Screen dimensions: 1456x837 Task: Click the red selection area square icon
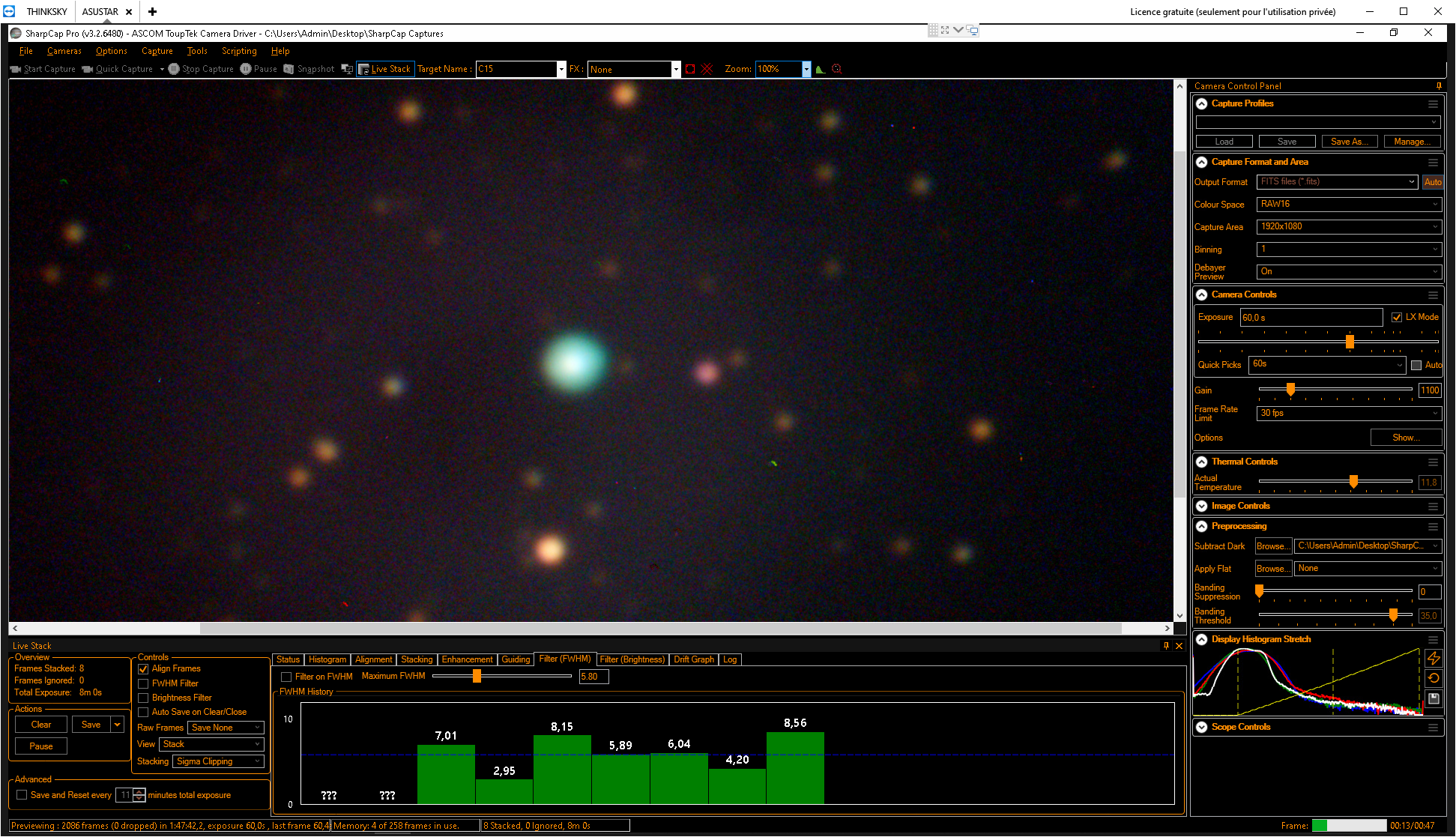[x=690, y=69]
